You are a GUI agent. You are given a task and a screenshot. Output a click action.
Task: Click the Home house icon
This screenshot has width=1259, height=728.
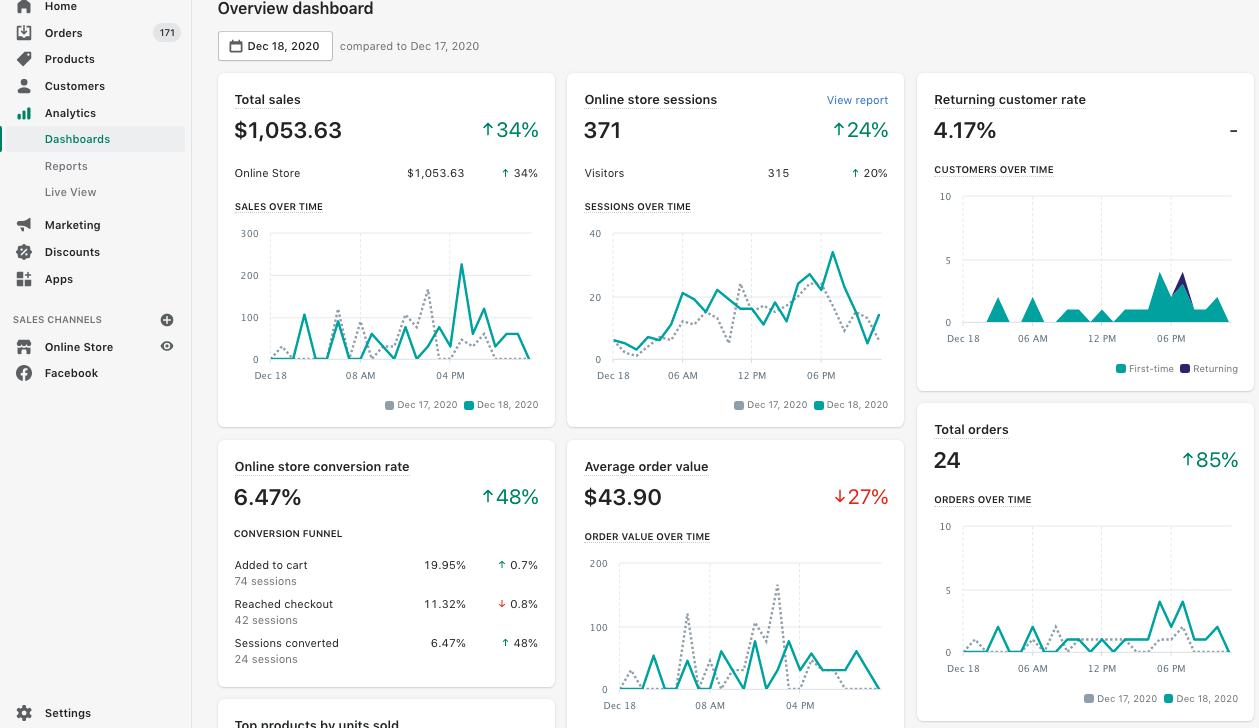click(24, 6)
